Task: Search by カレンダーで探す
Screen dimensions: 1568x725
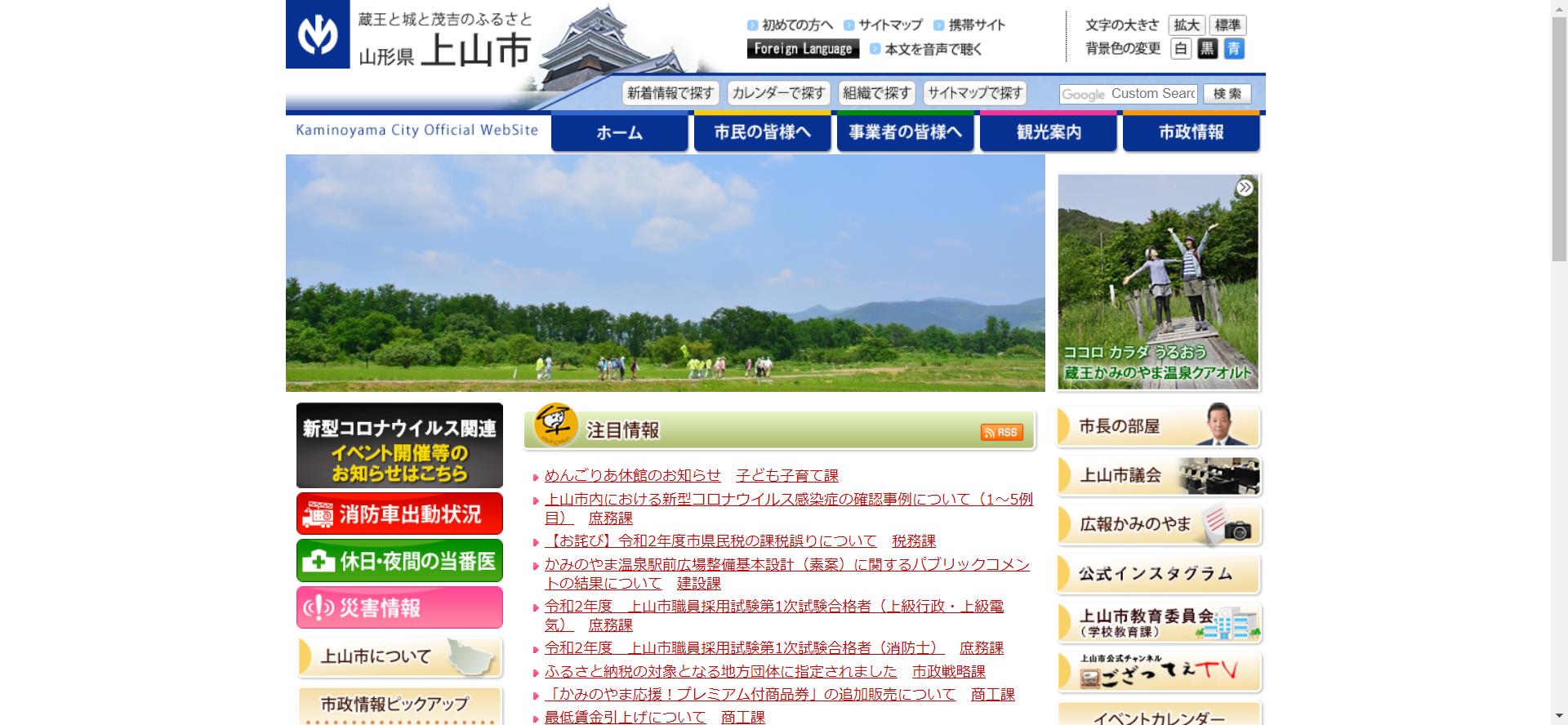Action: click(778, 93)
